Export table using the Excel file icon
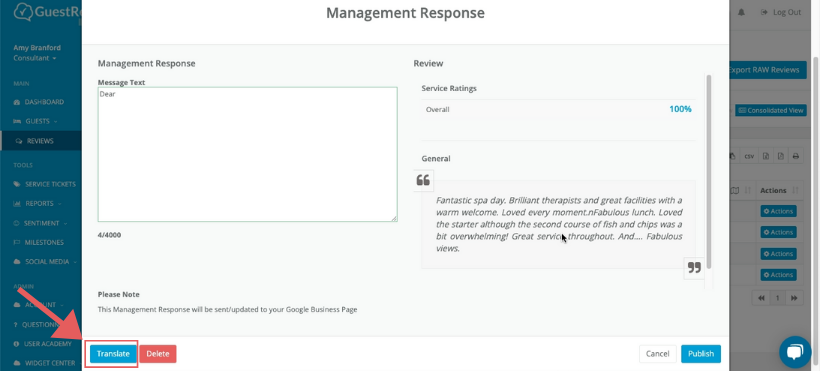 [765, 156]
